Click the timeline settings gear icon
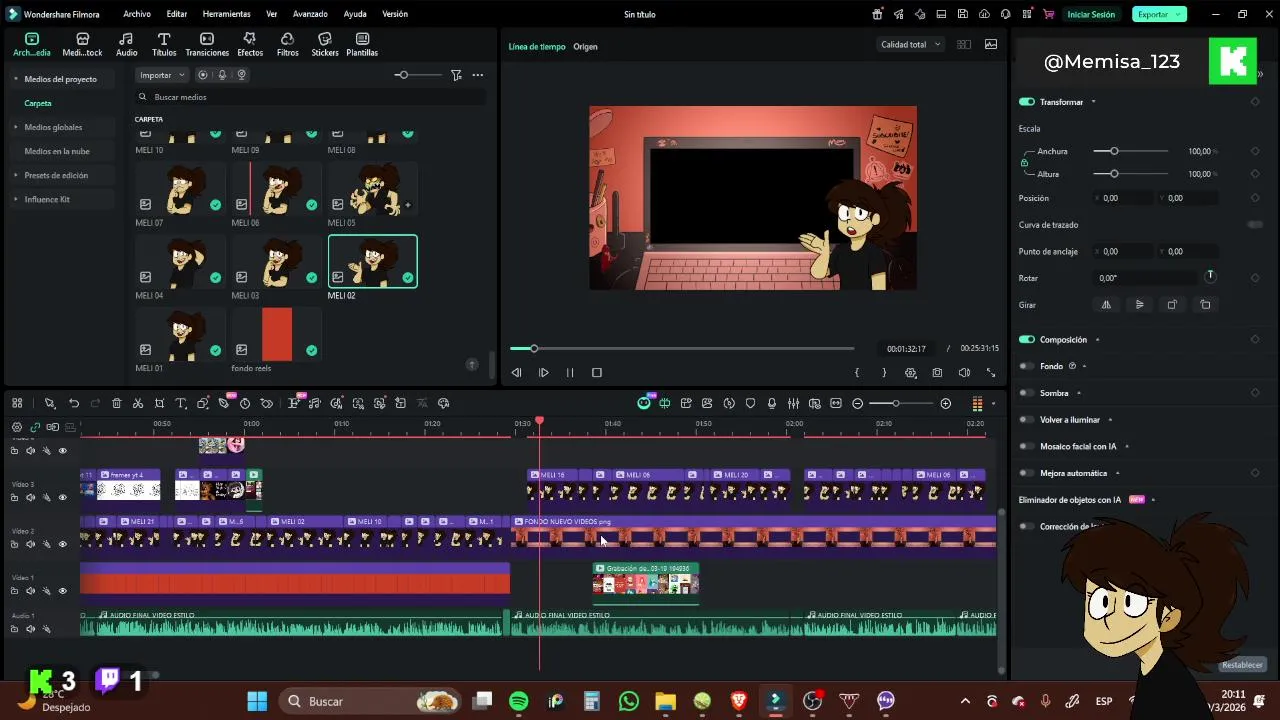Viewport: 1280px width, 720px height. tap(16, 427)
